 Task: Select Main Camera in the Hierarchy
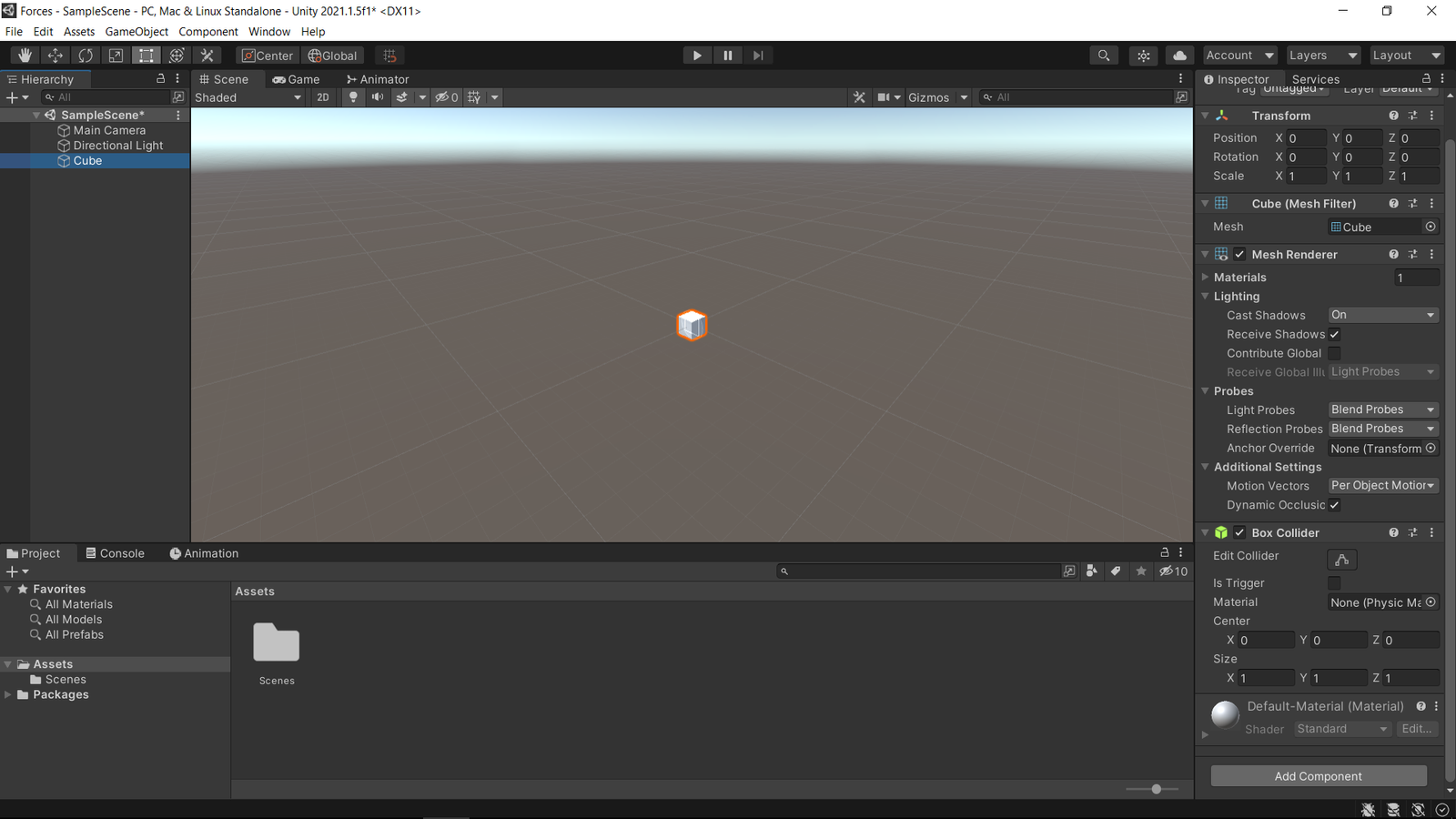(109, 130)
